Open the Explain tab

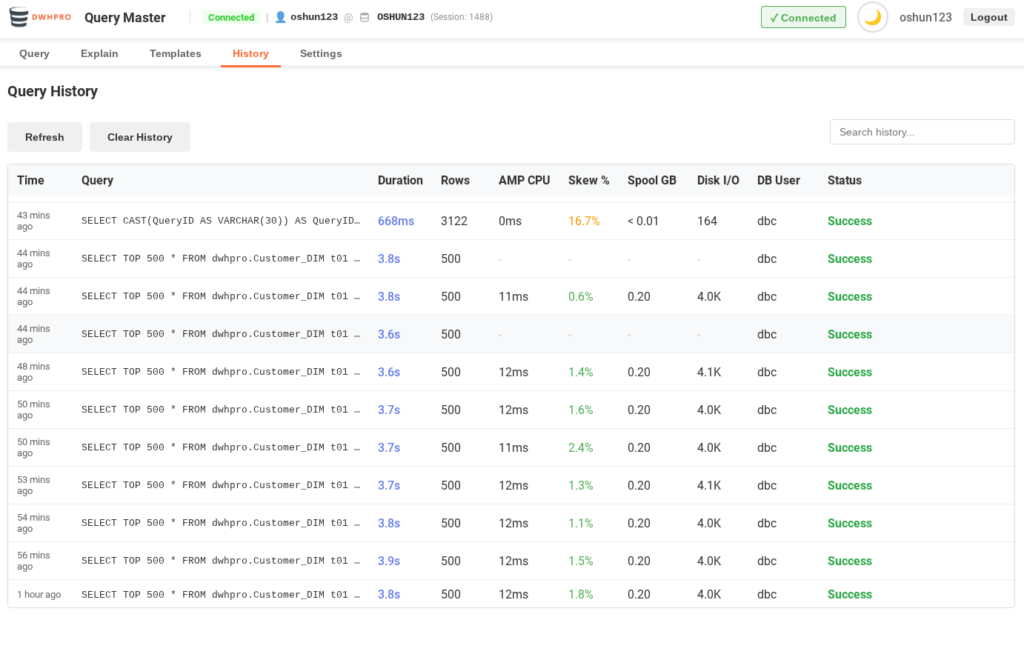(x=99, y=54)
